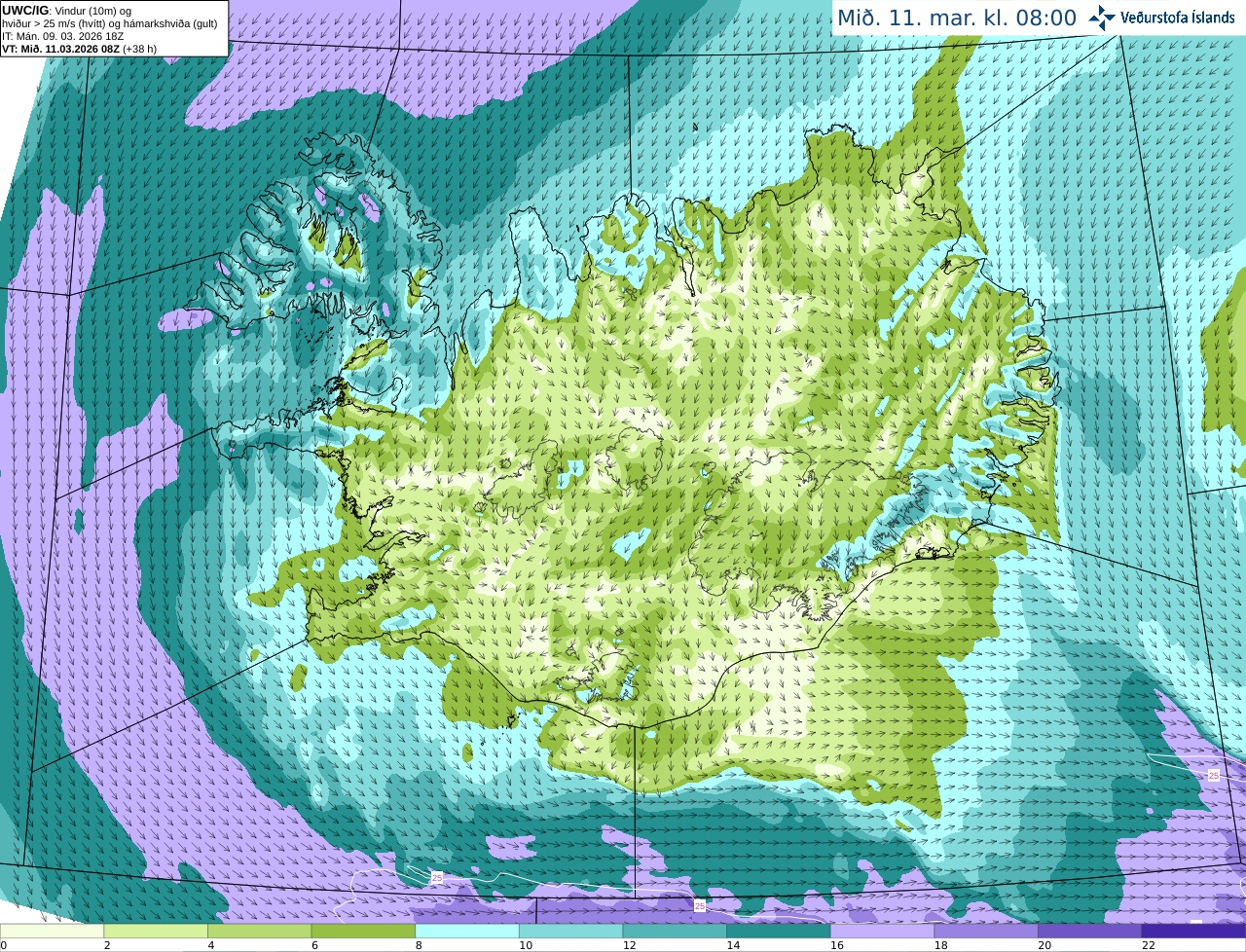This screenshot has width=1246, height=952.
Task: Click the legend scale value '22'
Action: 1149,945
